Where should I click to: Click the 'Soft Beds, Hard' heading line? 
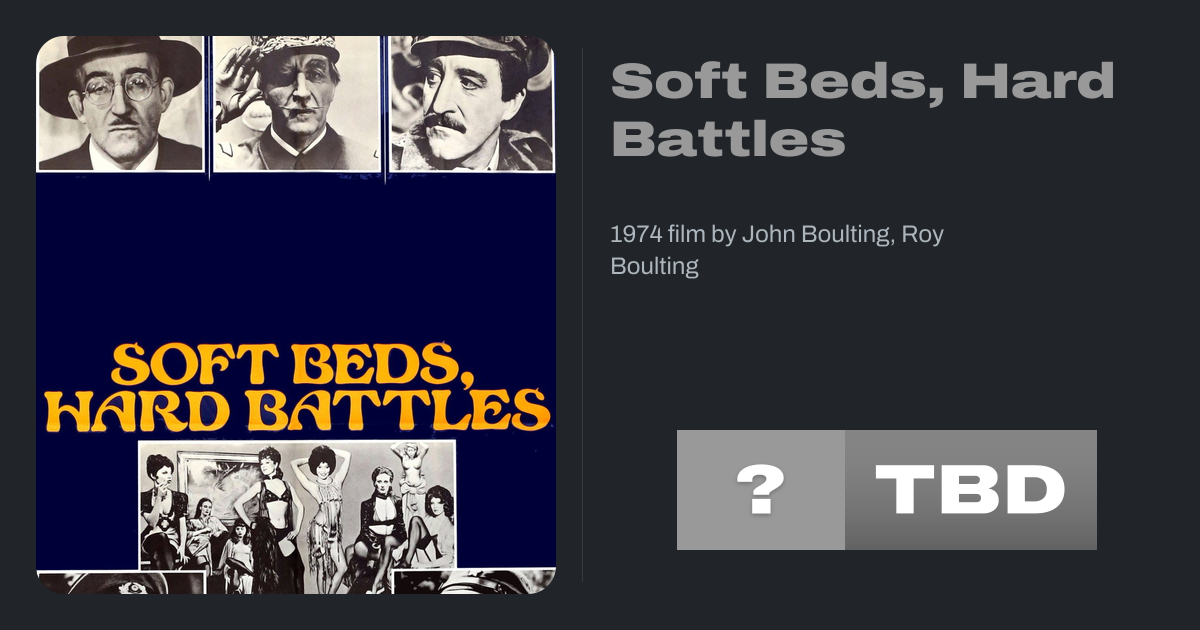pos(862,81)
